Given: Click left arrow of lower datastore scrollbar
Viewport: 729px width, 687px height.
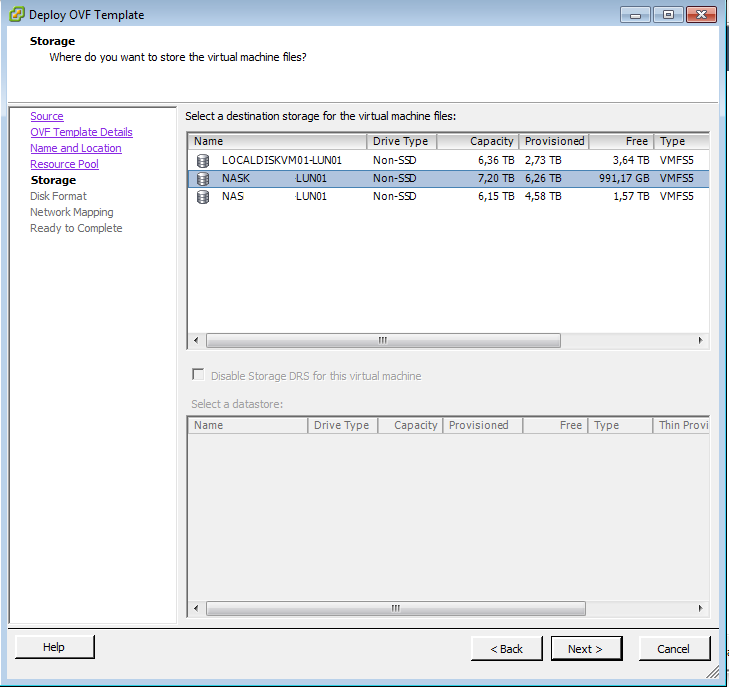Looking at the screenshot, I should point(196,608).
